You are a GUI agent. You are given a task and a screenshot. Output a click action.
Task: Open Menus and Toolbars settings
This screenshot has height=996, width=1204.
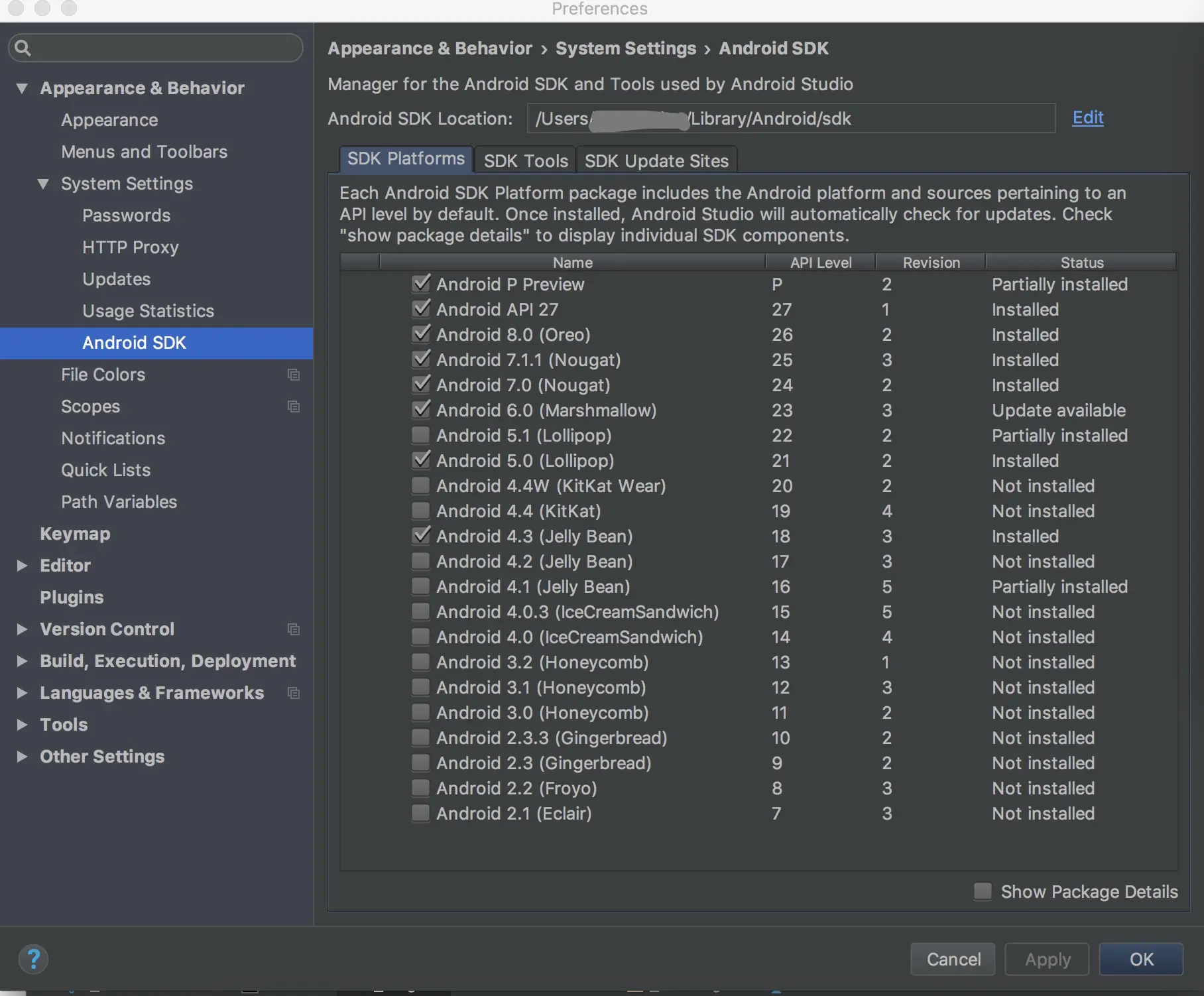pyautogui.click(x=144, y=152)
